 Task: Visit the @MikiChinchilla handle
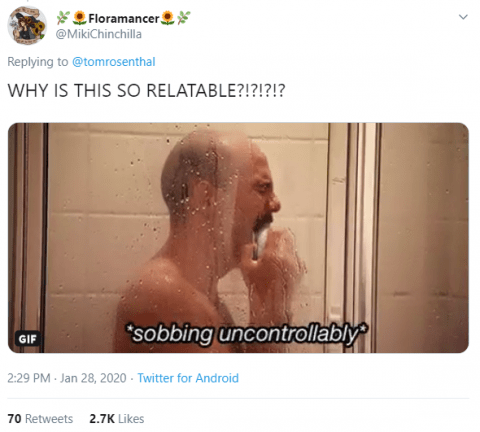[99, 34]
